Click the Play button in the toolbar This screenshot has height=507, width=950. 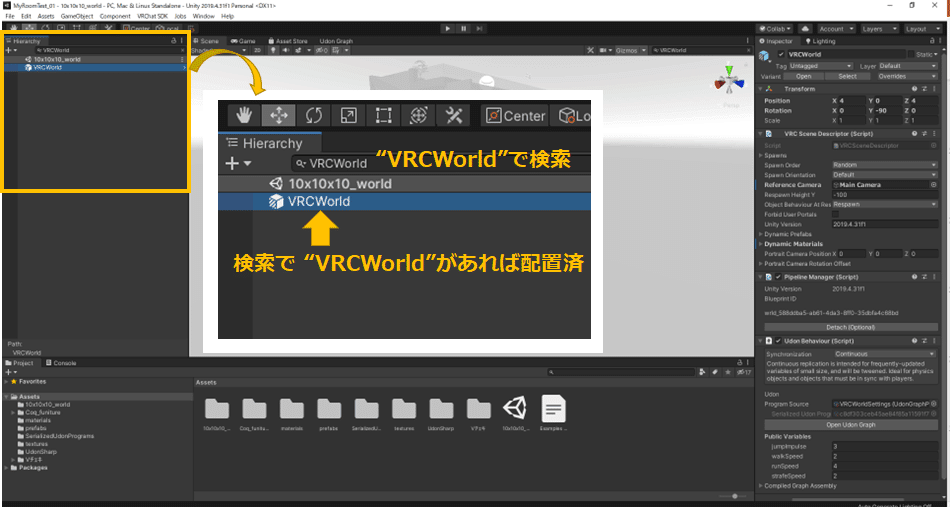[x=448, y=28]
